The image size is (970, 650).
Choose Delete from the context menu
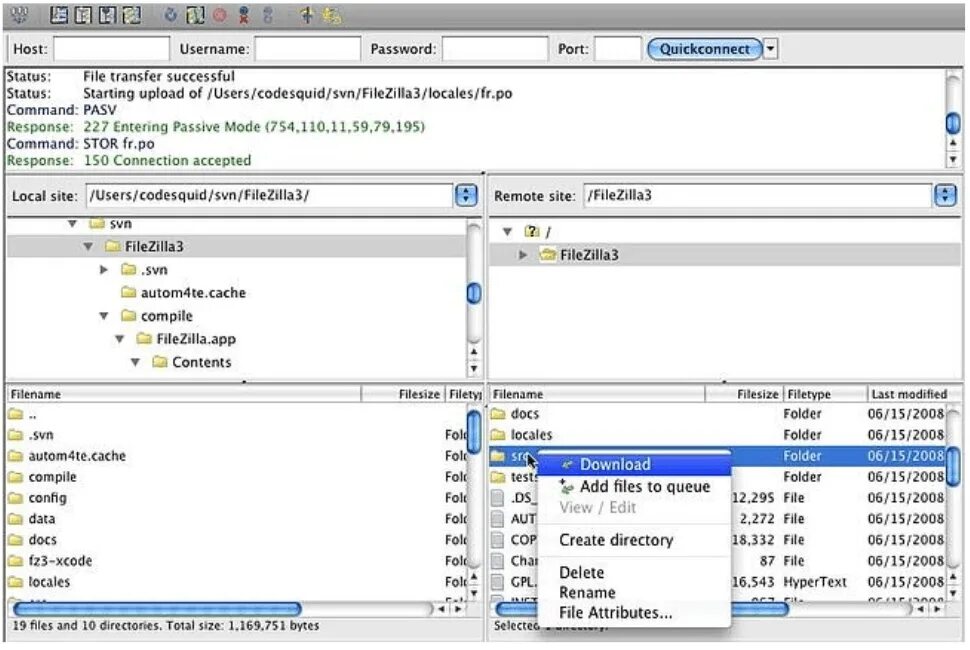[x=634, y=573]
